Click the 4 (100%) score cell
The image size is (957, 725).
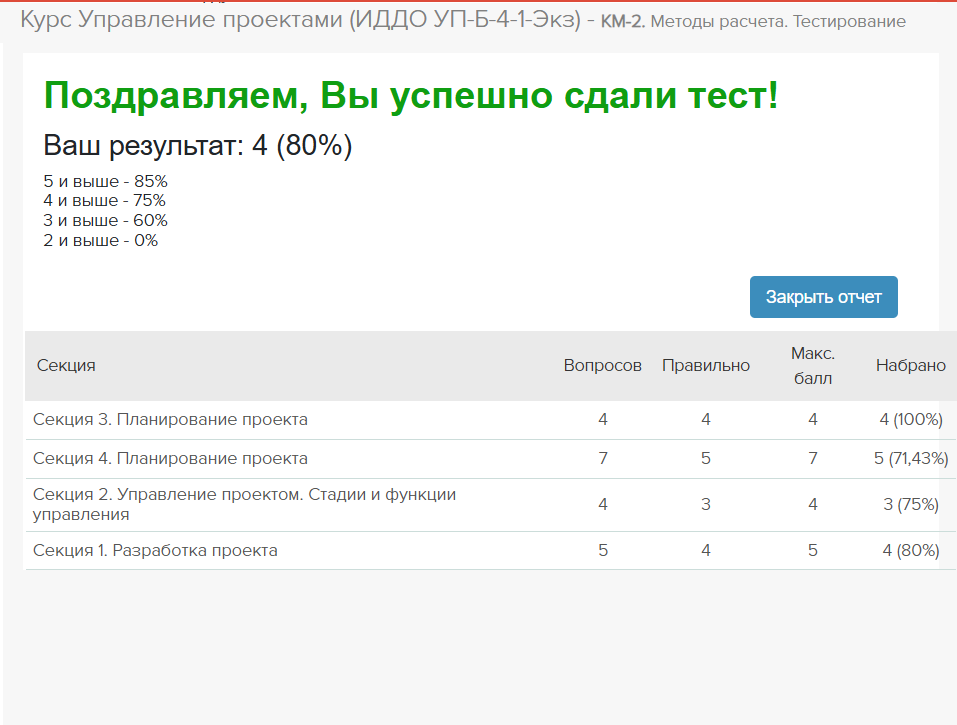(x=911, y=420)
